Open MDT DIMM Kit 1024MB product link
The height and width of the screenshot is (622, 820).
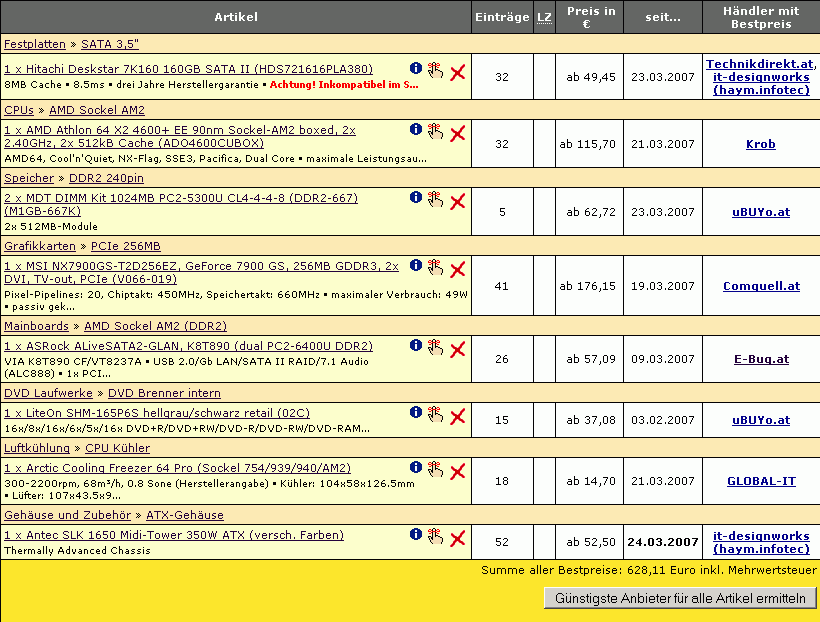pos(181,205)
